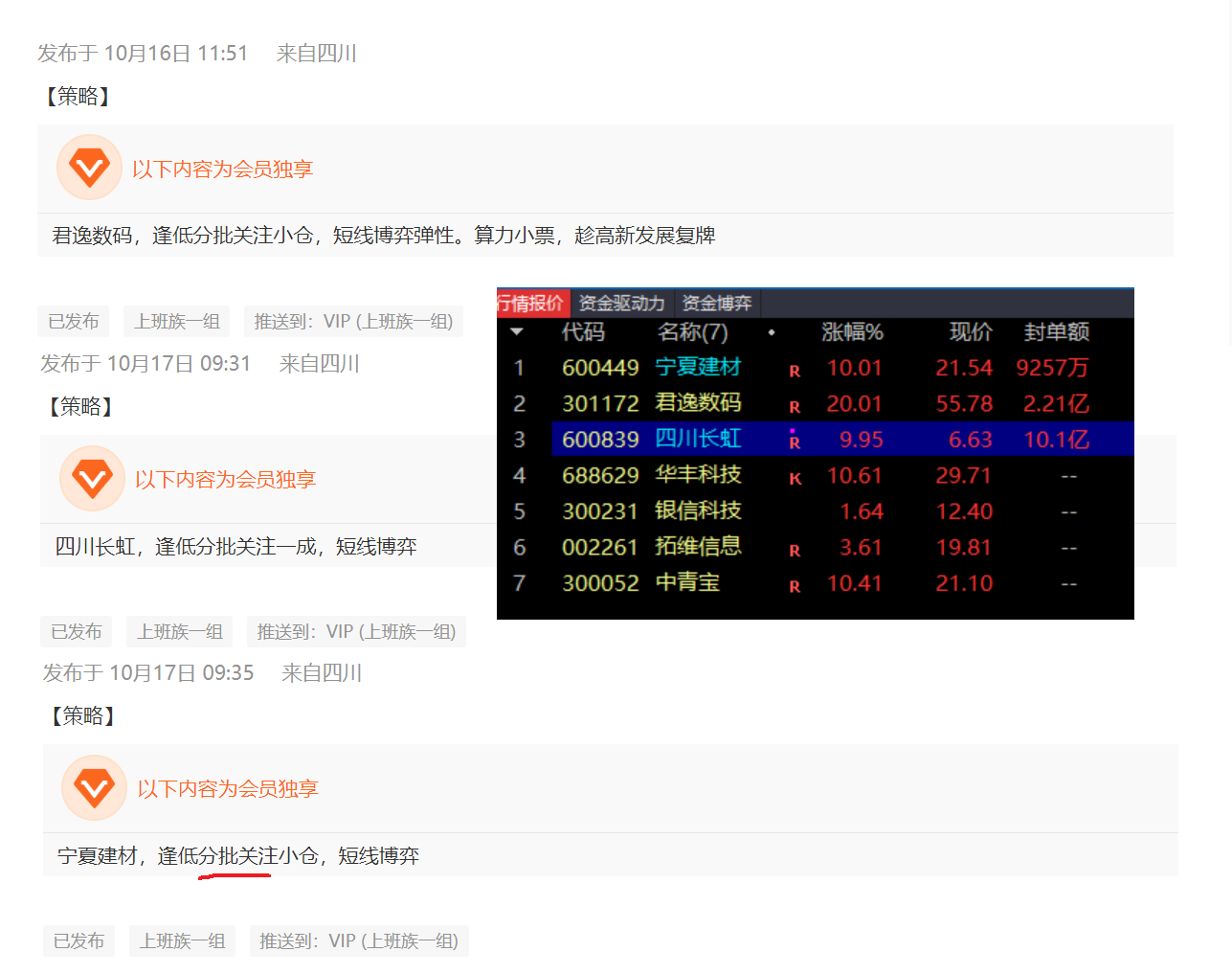Click the 9257万 sealed order amount
The width and height of the screenshot is (1232, 974).
tap(1052, 368)
